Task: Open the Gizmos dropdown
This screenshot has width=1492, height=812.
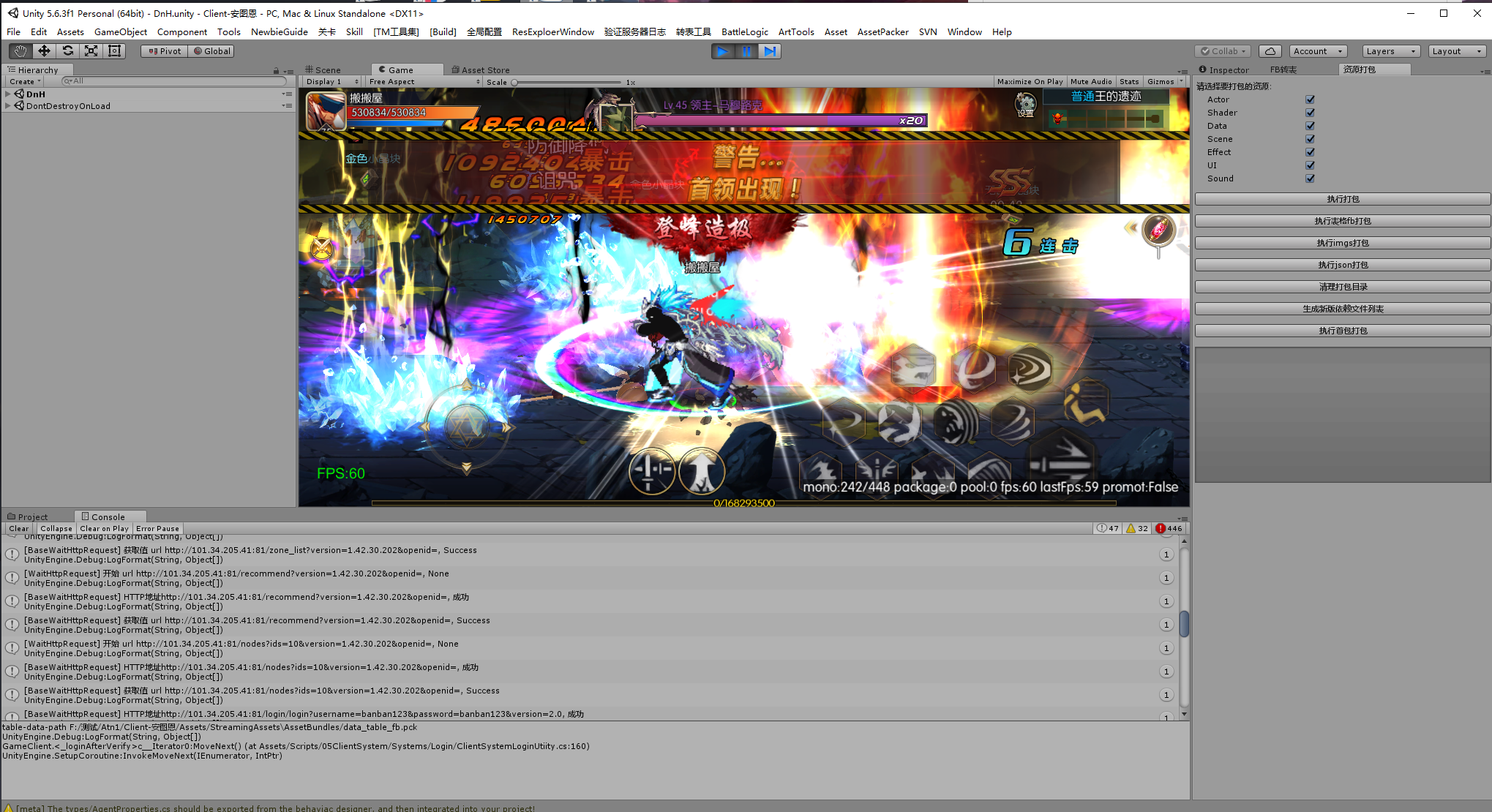Action: [1165, 82]
